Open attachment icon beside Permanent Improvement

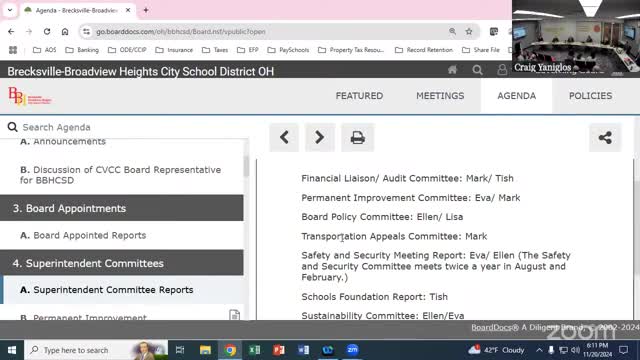(234, 315)
